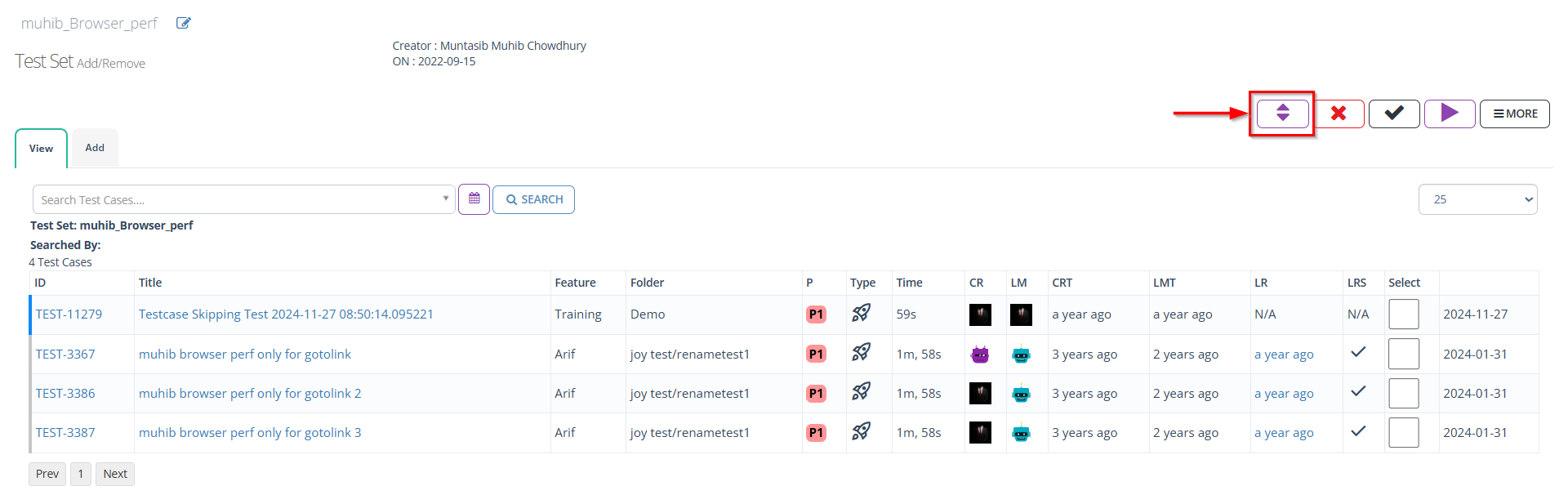The width and height of the screenshot is (1568, 504).
Task: Click the SEARCH button
Action: pyautogui.click(x=534, y=199)
